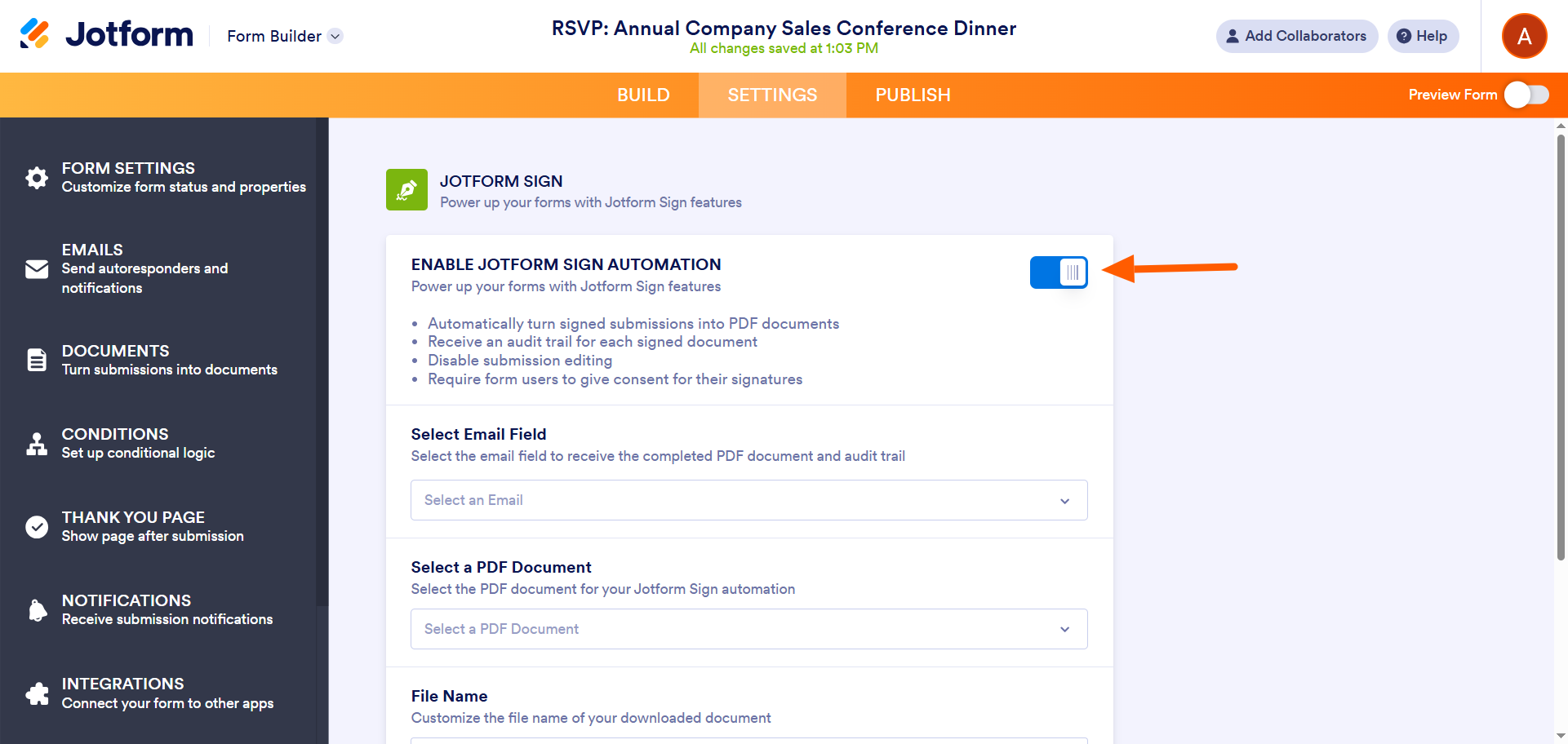Expand the Select an Email dropdown
The height and width of the screenshot is (744, 1568).
click(748, 500)
